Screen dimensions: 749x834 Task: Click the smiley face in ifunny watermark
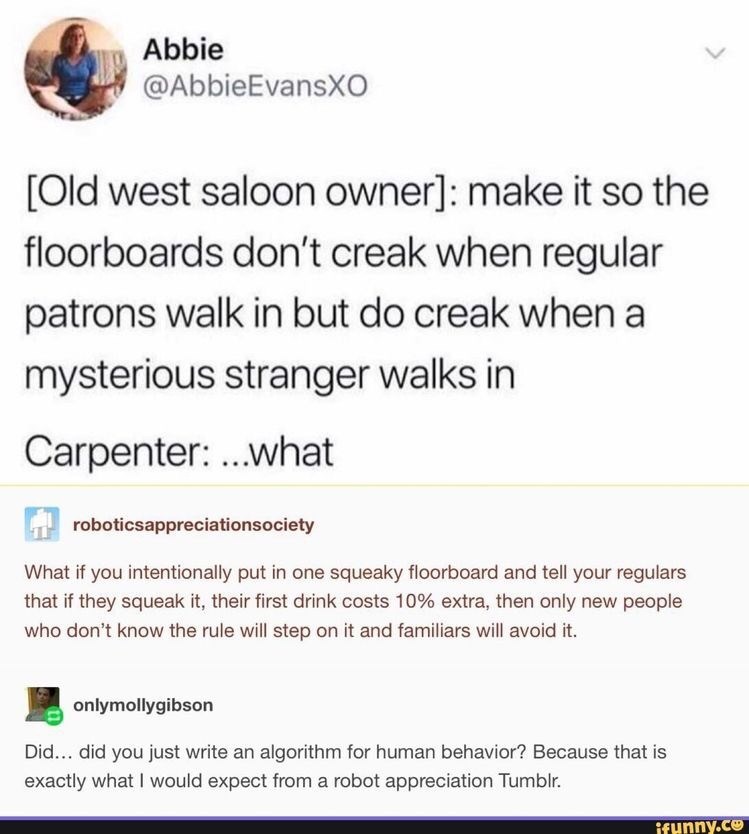737,825
